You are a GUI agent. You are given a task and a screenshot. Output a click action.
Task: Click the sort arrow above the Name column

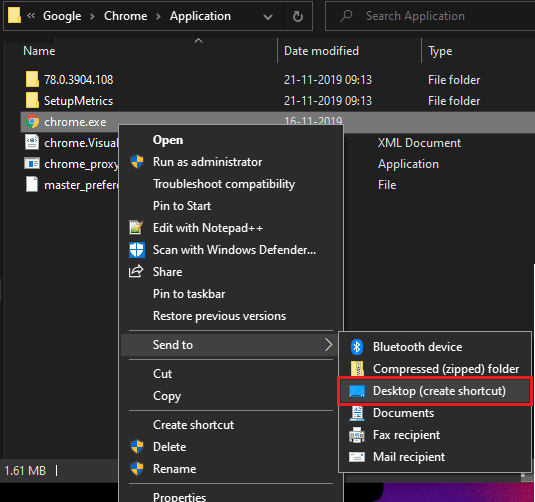198,41
